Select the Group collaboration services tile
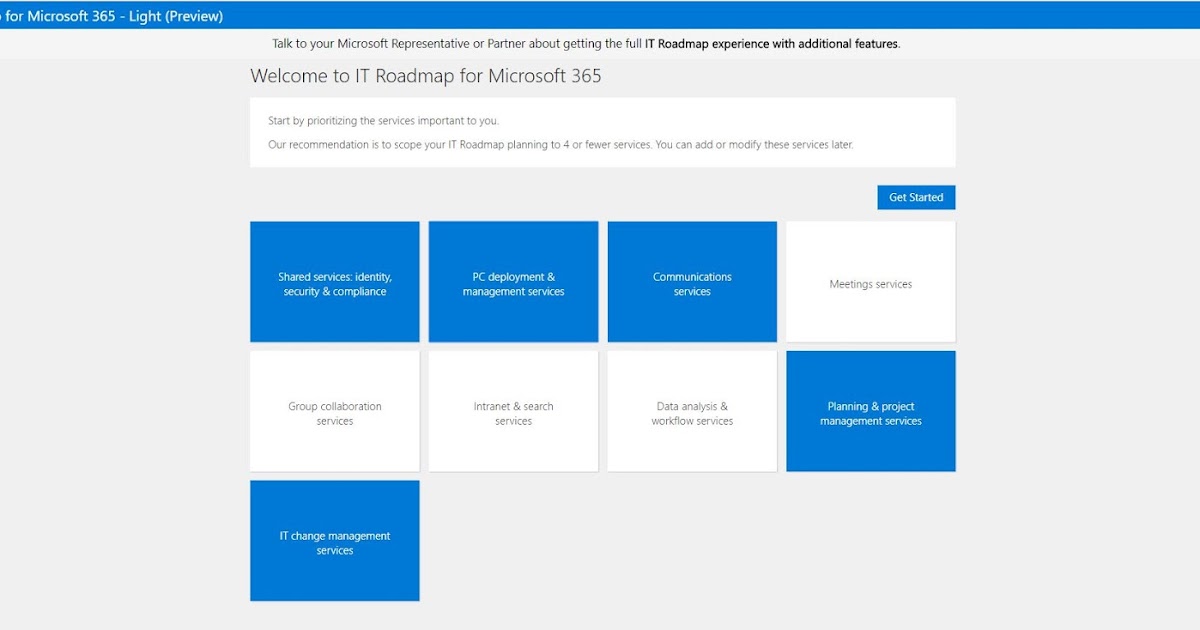The width and height of the screenshot is (1200, 630). click(x=334, y=410)
